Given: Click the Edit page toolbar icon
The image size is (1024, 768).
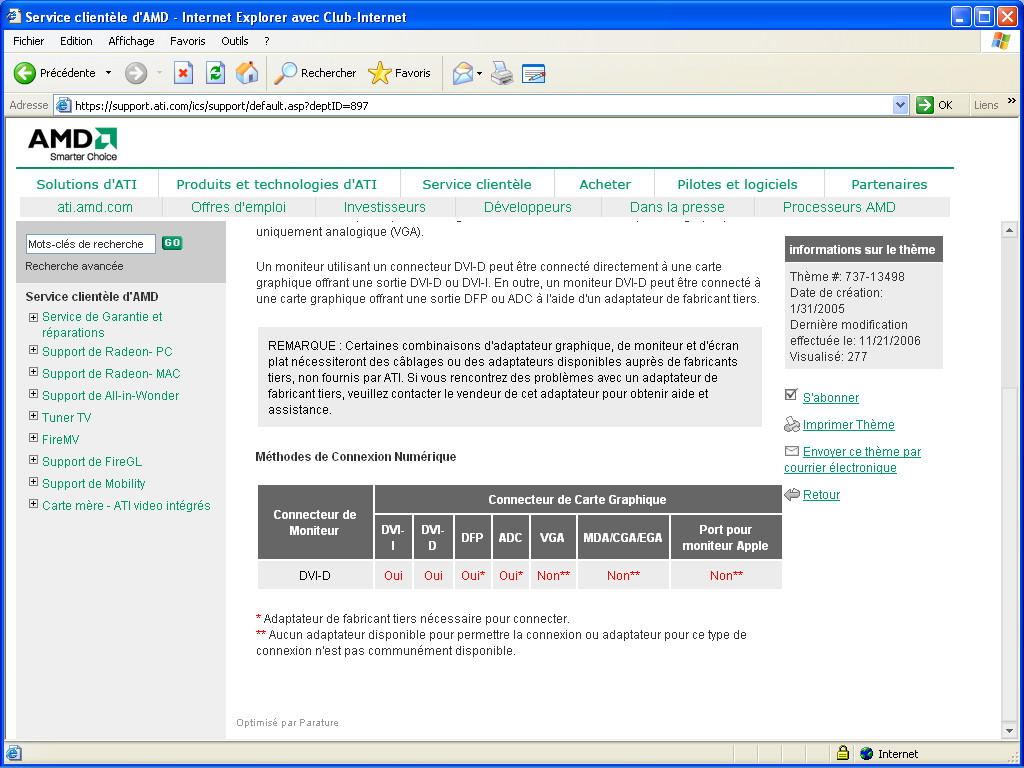Looking at the screenshot, I should point(534,73).
